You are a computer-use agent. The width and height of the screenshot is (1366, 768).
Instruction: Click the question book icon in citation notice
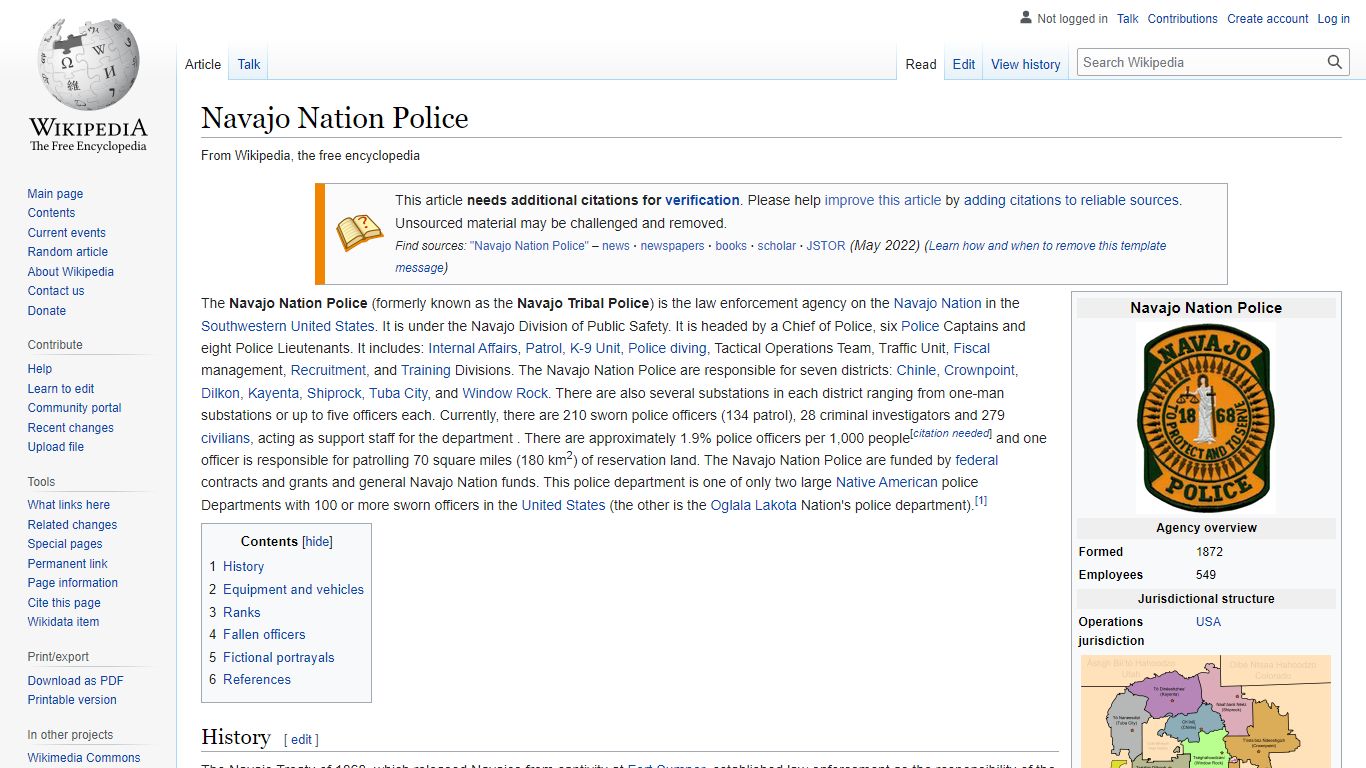[x=359, y=233]
